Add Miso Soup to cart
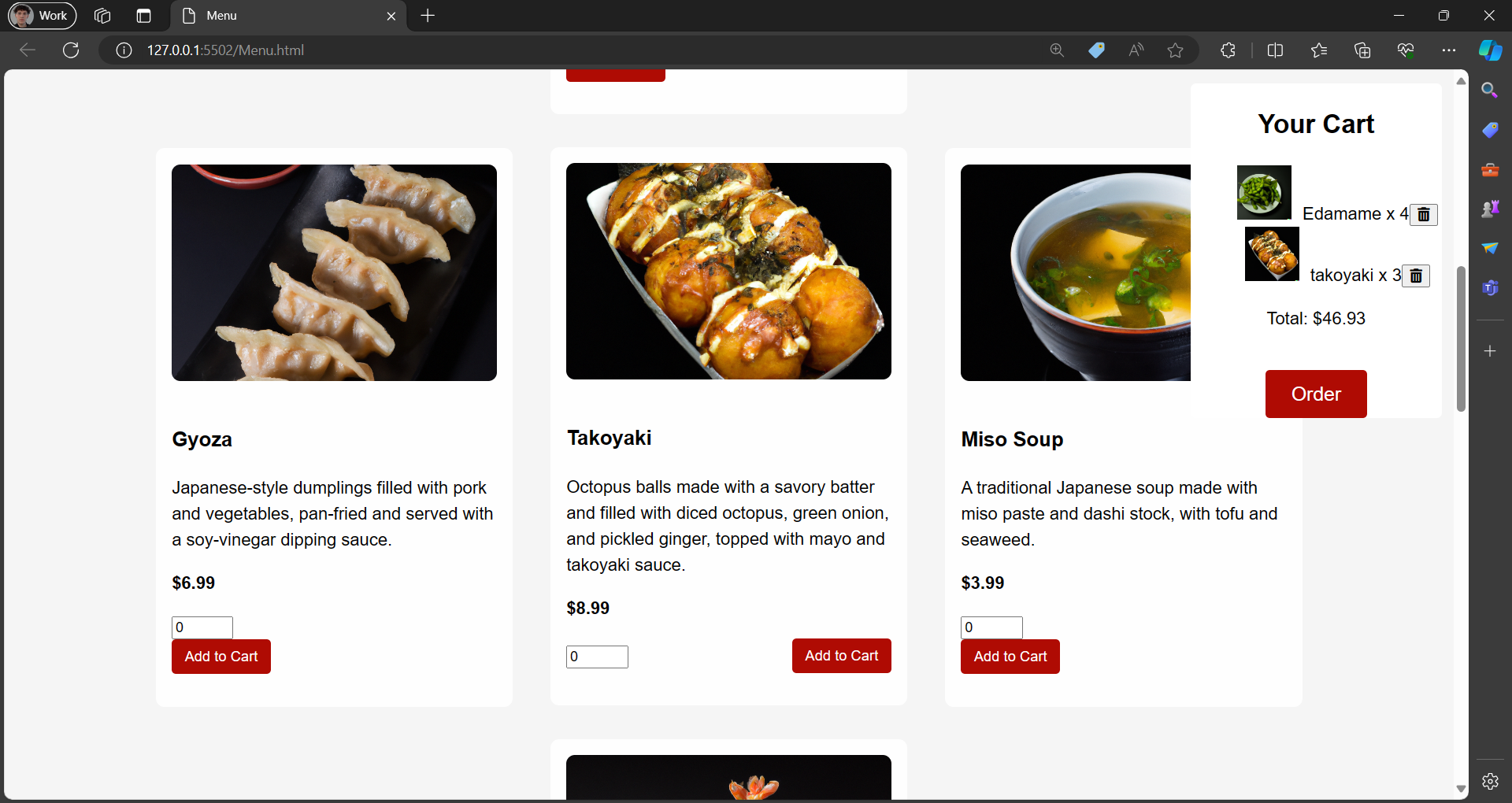1512x803 pixels. coord(1010,657)
